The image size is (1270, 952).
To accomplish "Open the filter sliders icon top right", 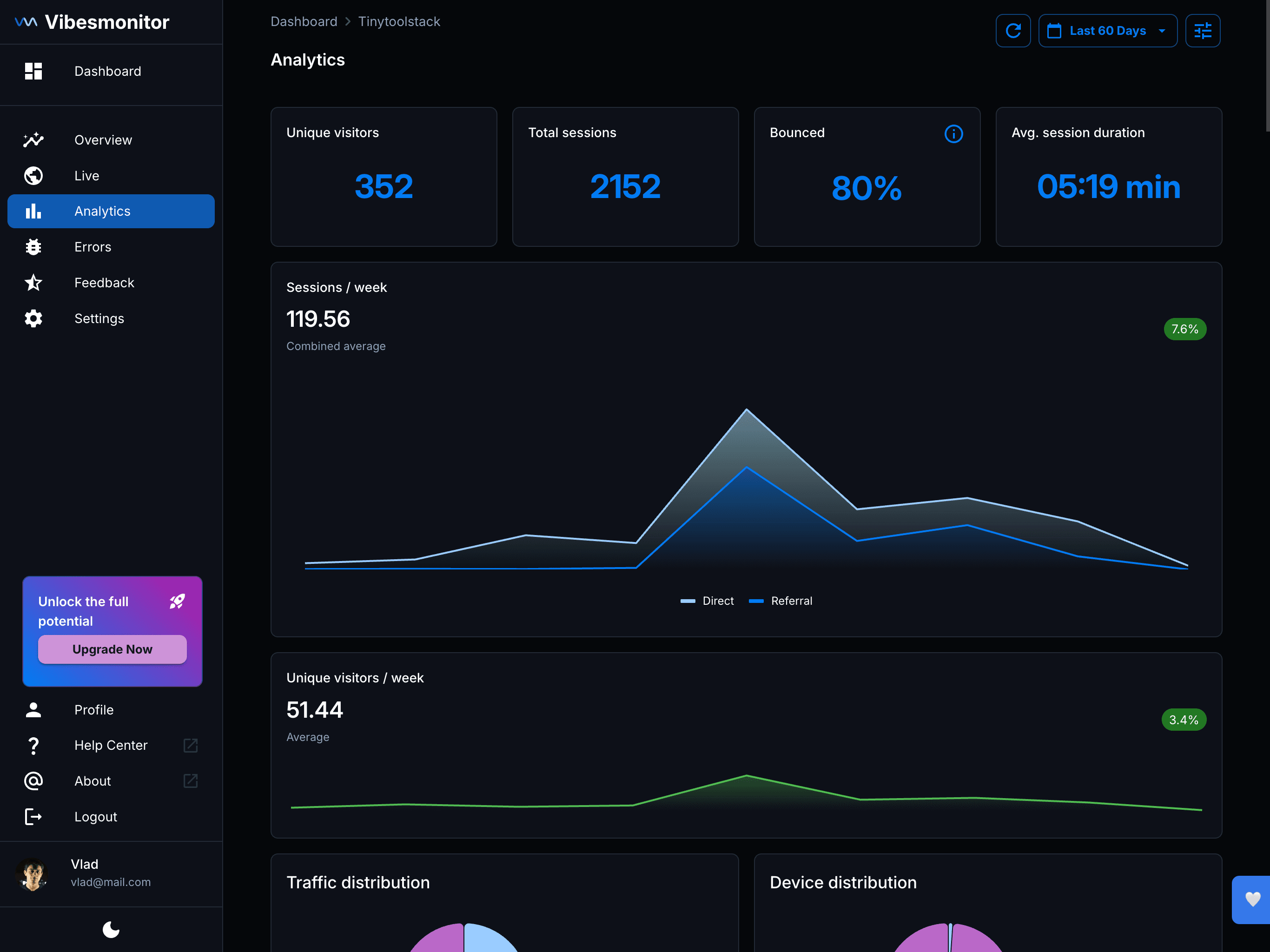I will pos(1203,30).
